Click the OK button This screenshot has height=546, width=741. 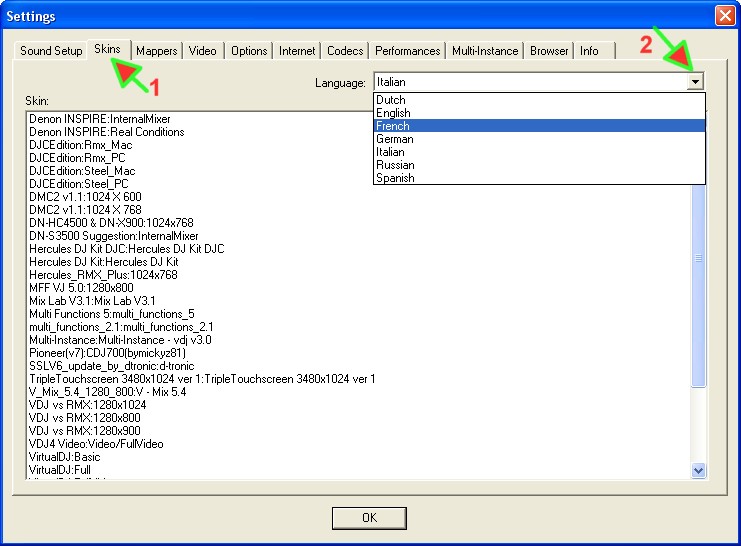pyautogui.click(x=369, y=518)
